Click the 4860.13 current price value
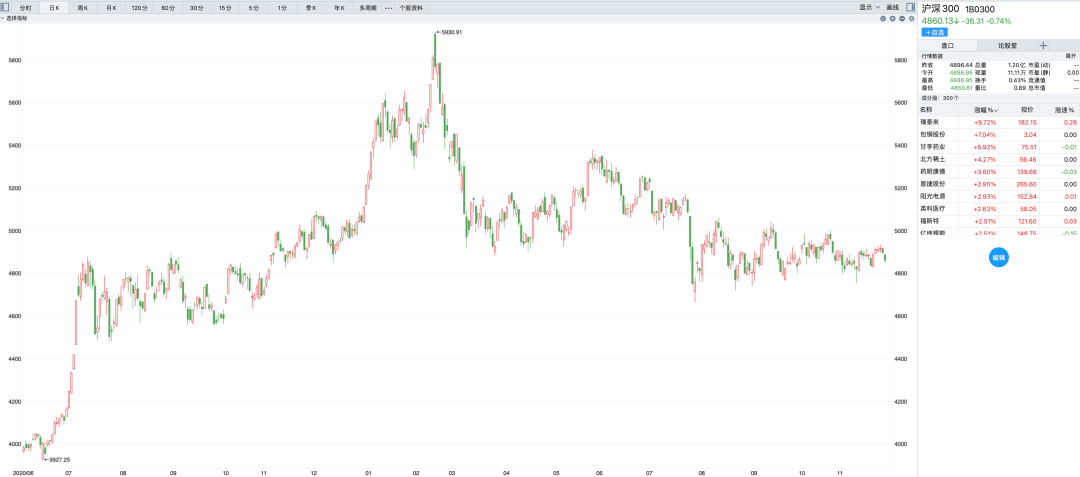 (x=937, y=21)
